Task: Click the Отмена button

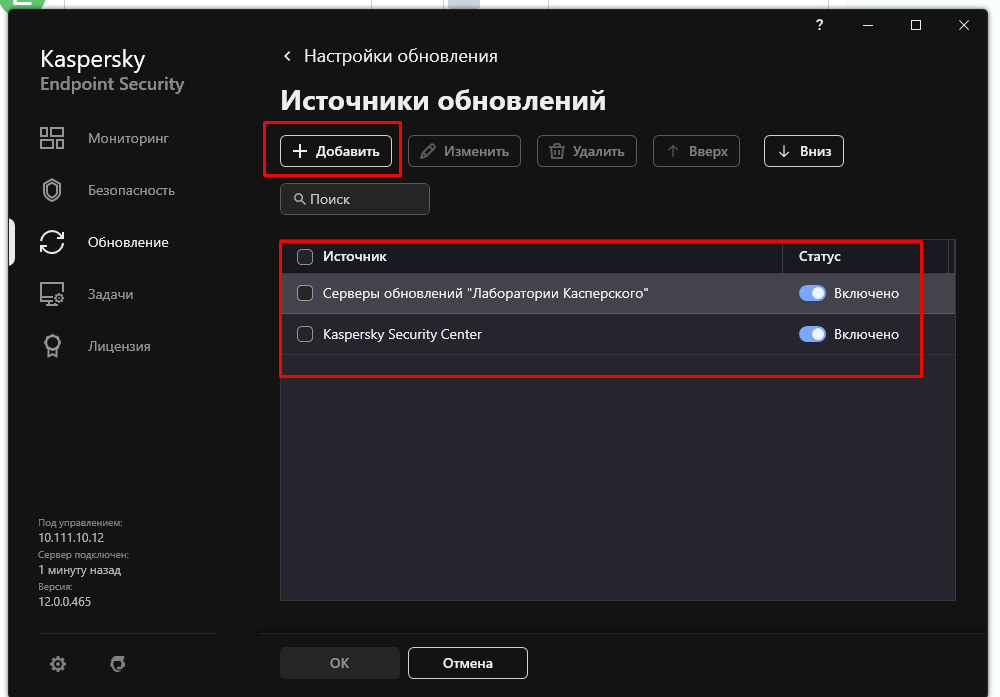Action: click(467, 663)
